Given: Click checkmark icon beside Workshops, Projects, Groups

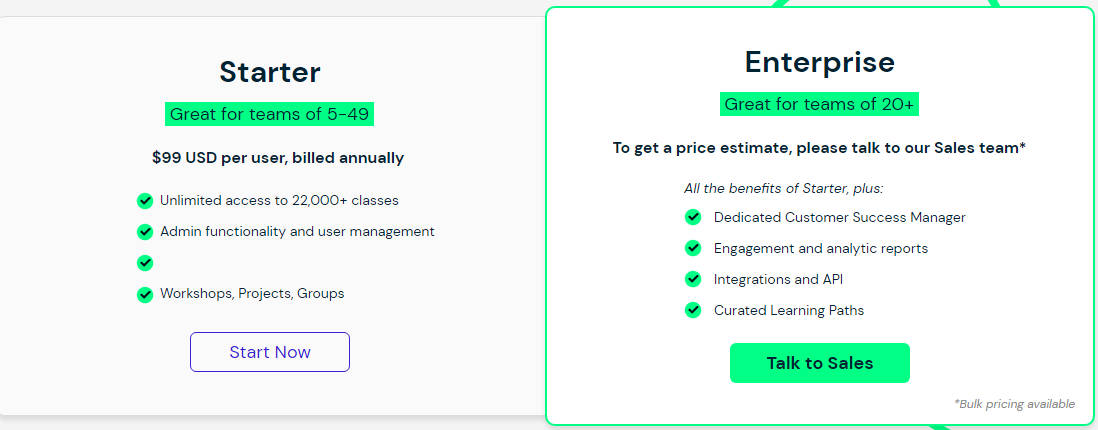Looking at the screenshot, I should click(145, 294).
